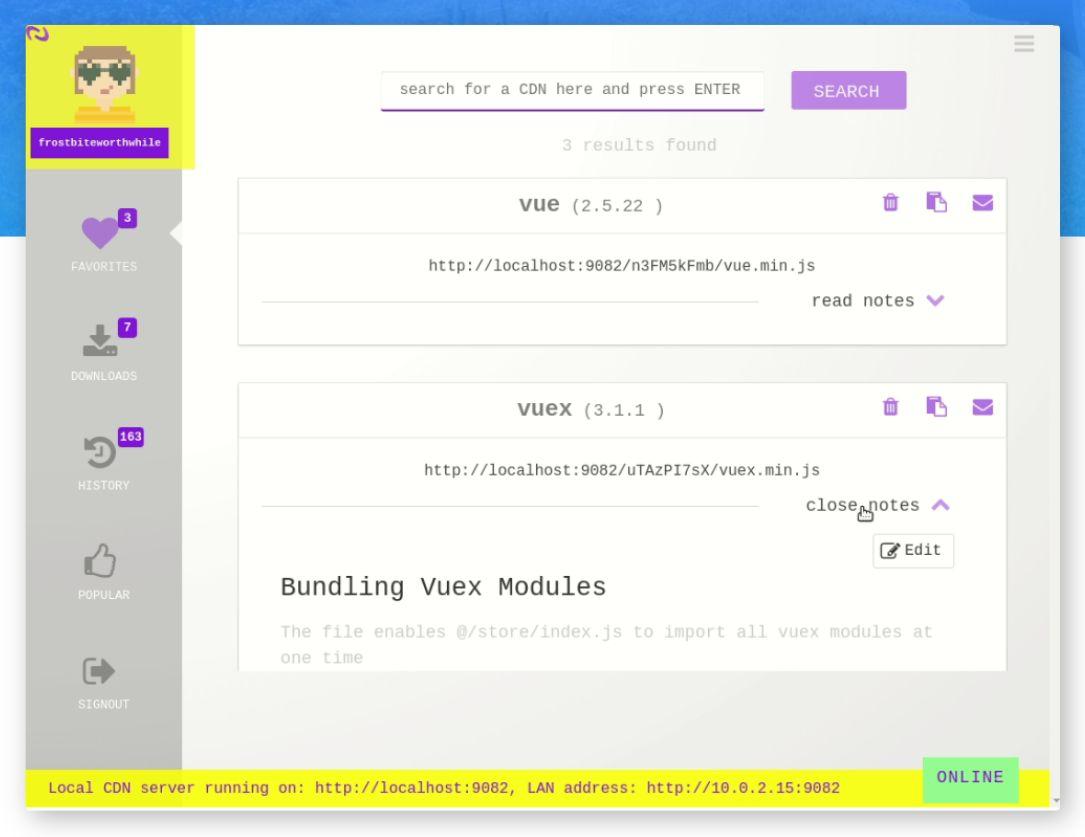Select the POPULAR sidebar label
The width and height of the screenshot is (1085, 837).
point(104,594)
